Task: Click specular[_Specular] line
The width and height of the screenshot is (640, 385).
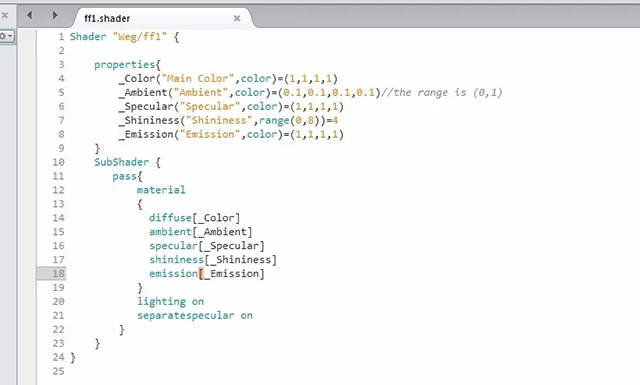Action: click(x=207, y=246)
